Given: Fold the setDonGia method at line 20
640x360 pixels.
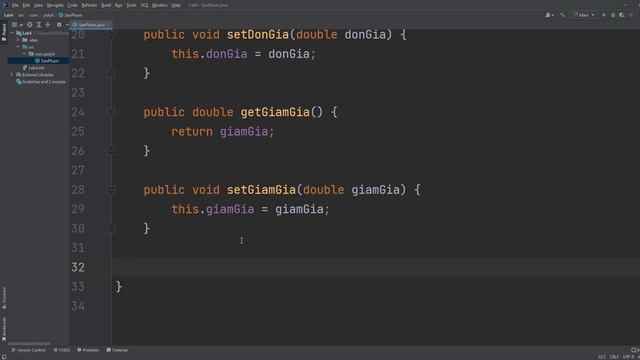Looking at the screenshot, I should [111, 35].
